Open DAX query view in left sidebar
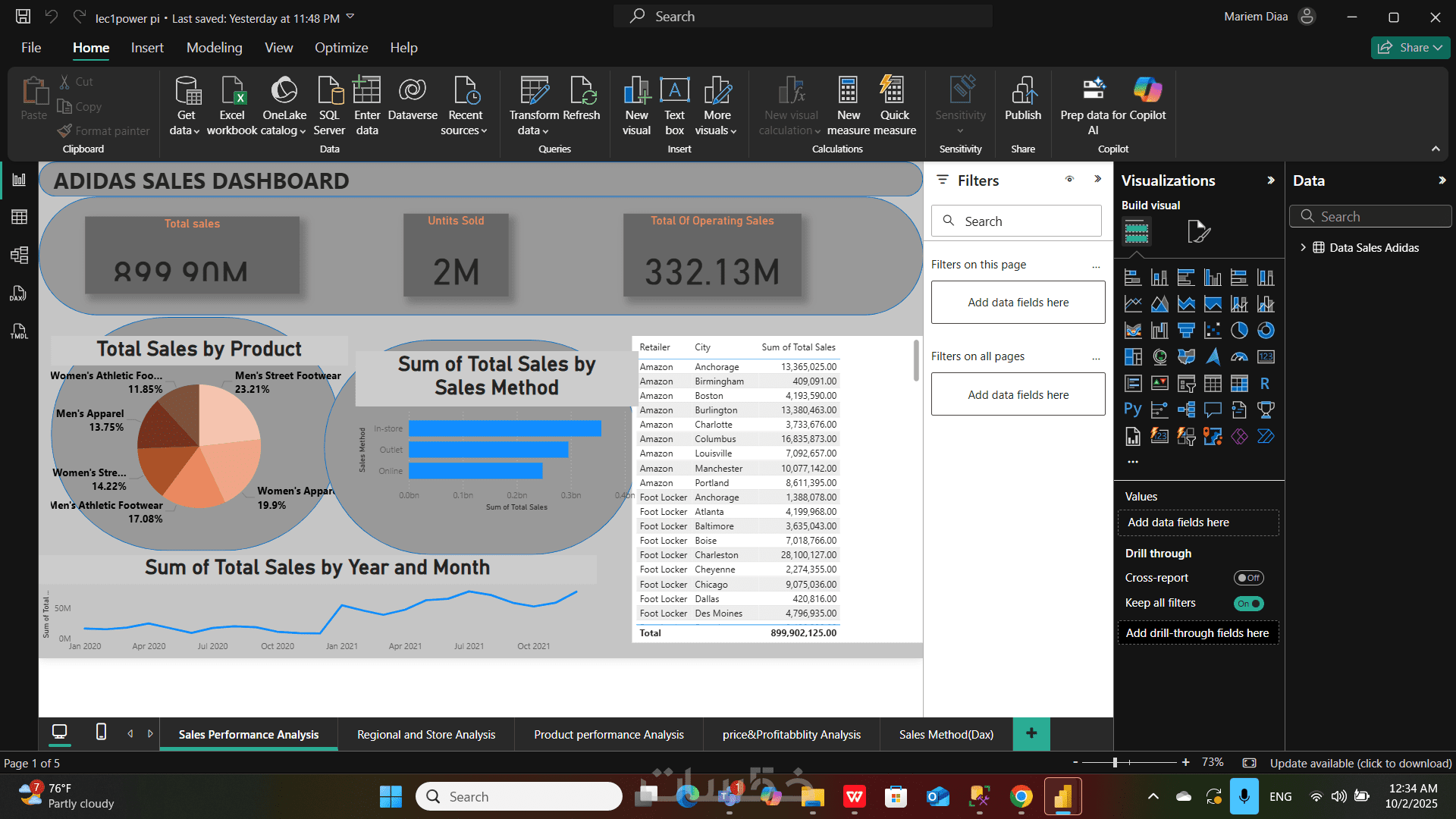This screenshot has height=819, width=1456. [x=19, y=293]
